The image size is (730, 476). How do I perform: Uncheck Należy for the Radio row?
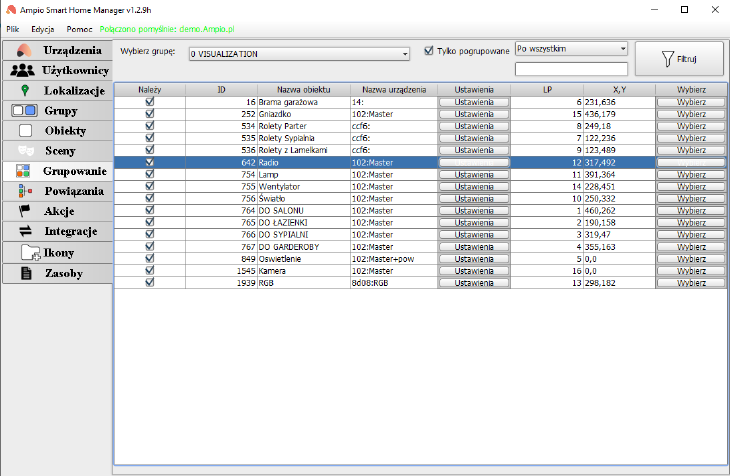(x=149, y=162)
